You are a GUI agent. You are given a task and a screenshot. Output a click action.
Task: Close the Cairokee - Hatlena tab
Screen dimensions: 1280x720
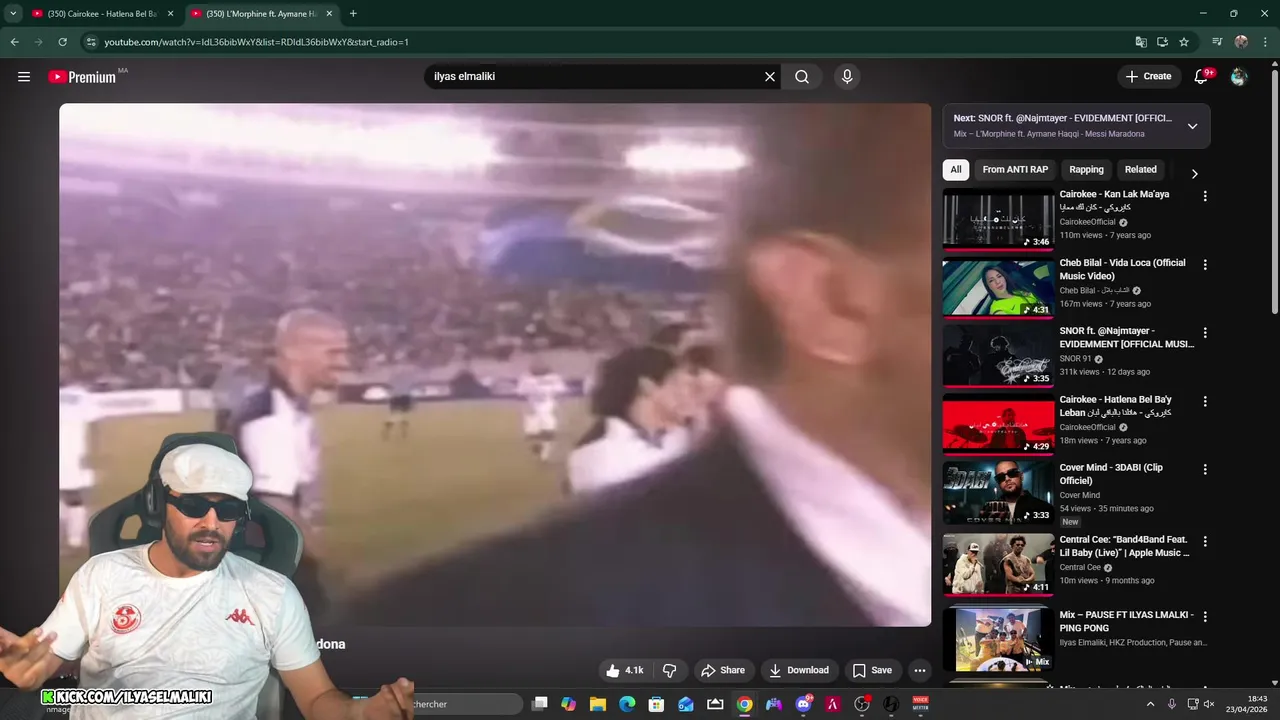click(x=170, y=14)
